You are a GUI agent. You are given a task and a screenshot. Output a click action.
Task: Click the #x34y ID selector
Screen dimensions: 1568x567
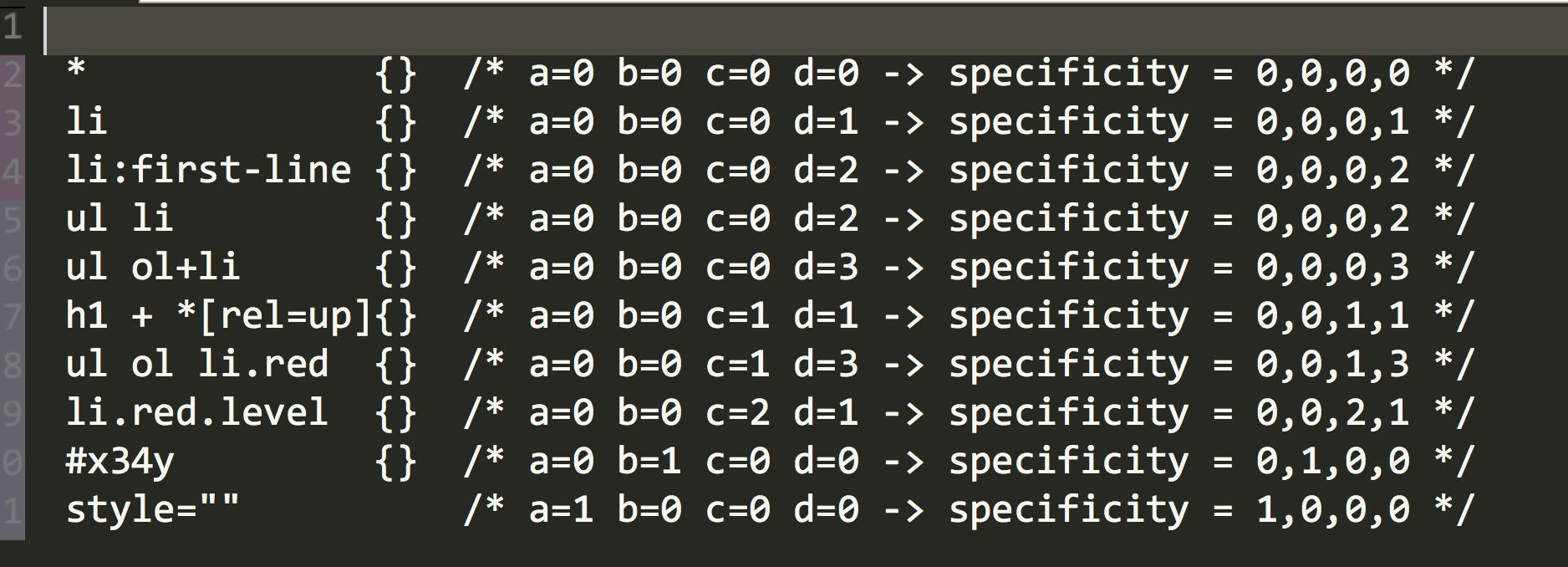[120, 462]
